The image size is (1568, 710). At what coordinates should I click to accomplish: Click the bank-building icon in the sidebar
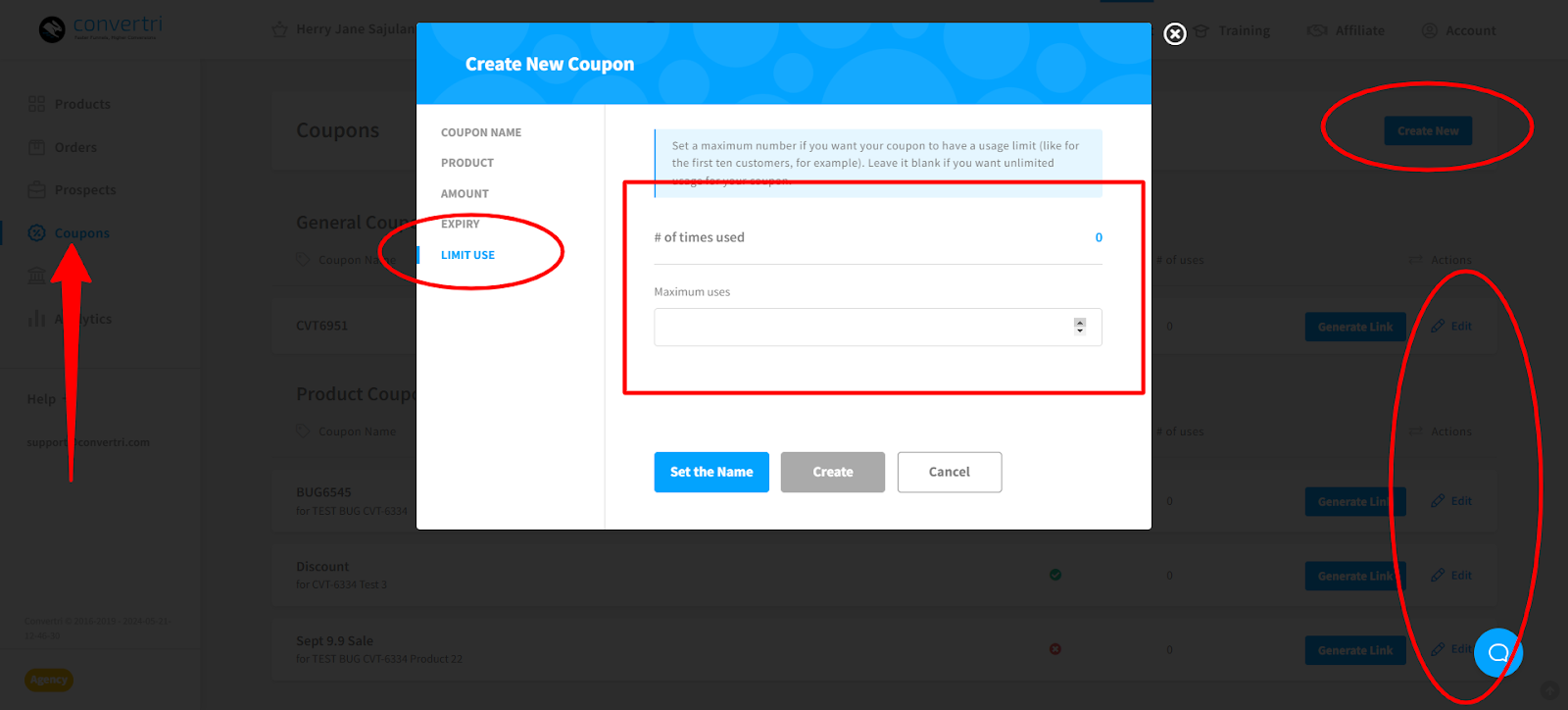click(x=37, y=276)
